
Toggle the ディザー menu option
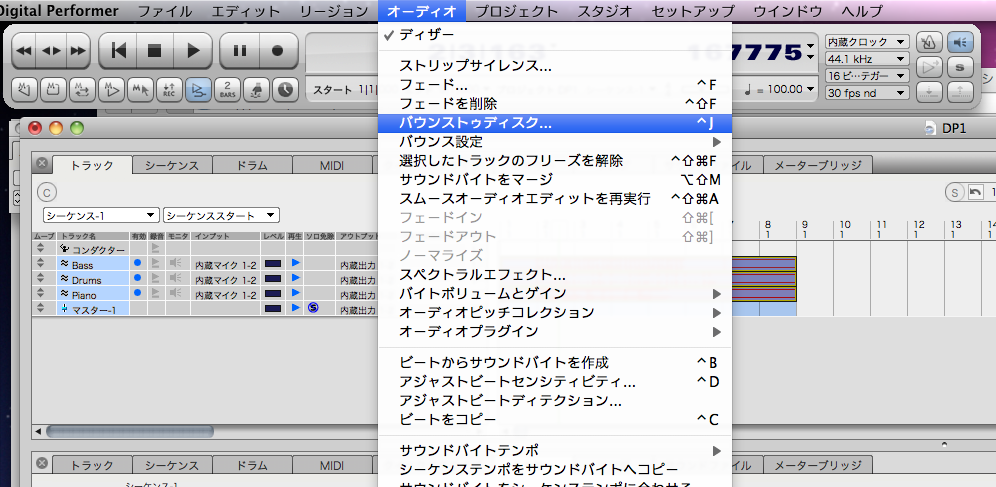pos(555,36)
